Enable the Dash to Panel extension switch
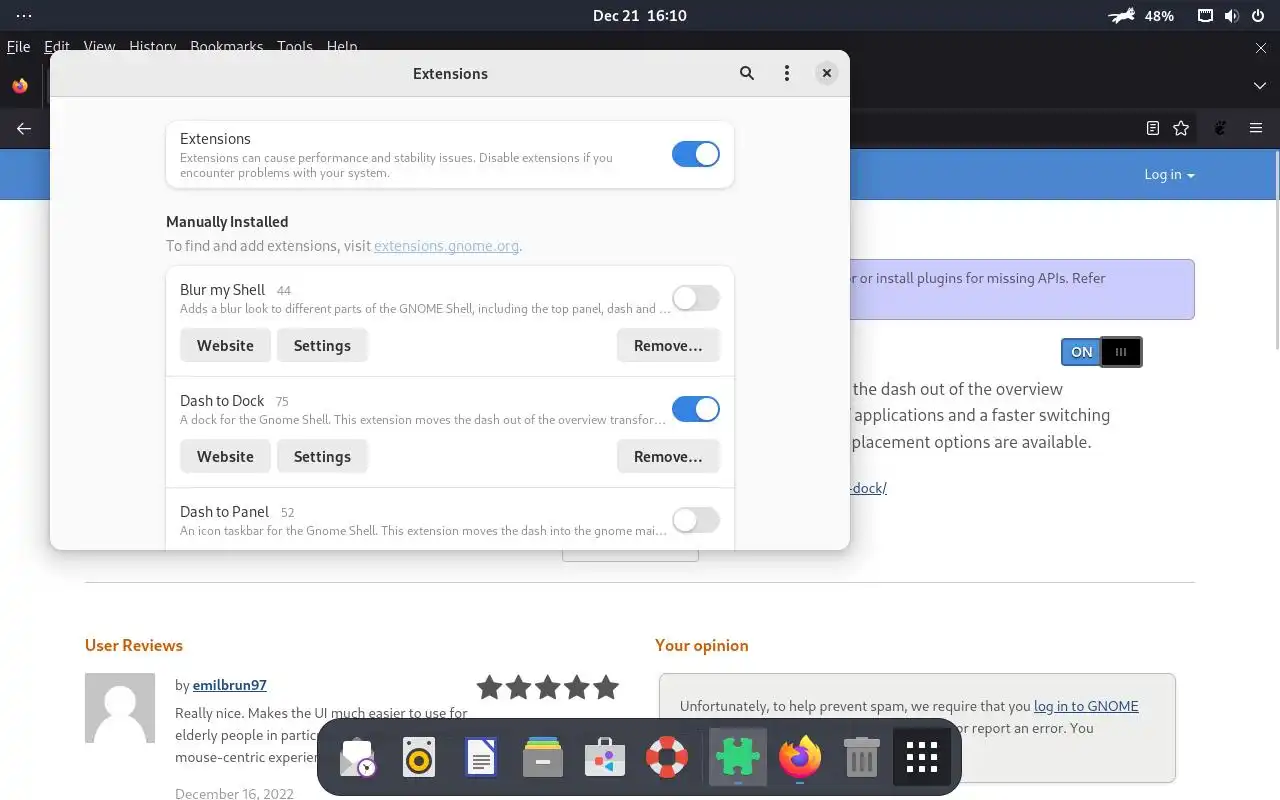This screenshot has width=1280, height=800. pyautogui.click(x=696, y=520)
